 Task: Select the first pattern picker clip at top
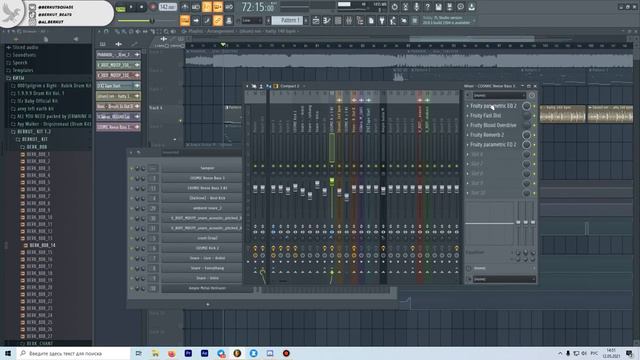118,54
